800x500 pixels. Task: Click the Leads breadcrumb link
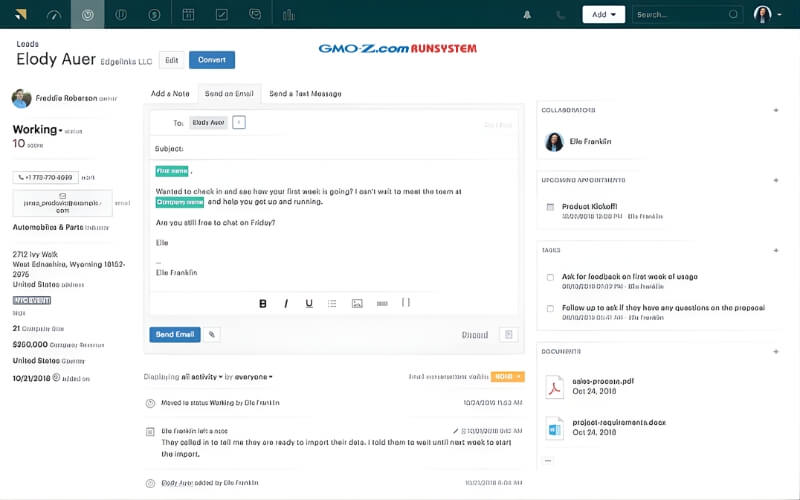(27, 44)
